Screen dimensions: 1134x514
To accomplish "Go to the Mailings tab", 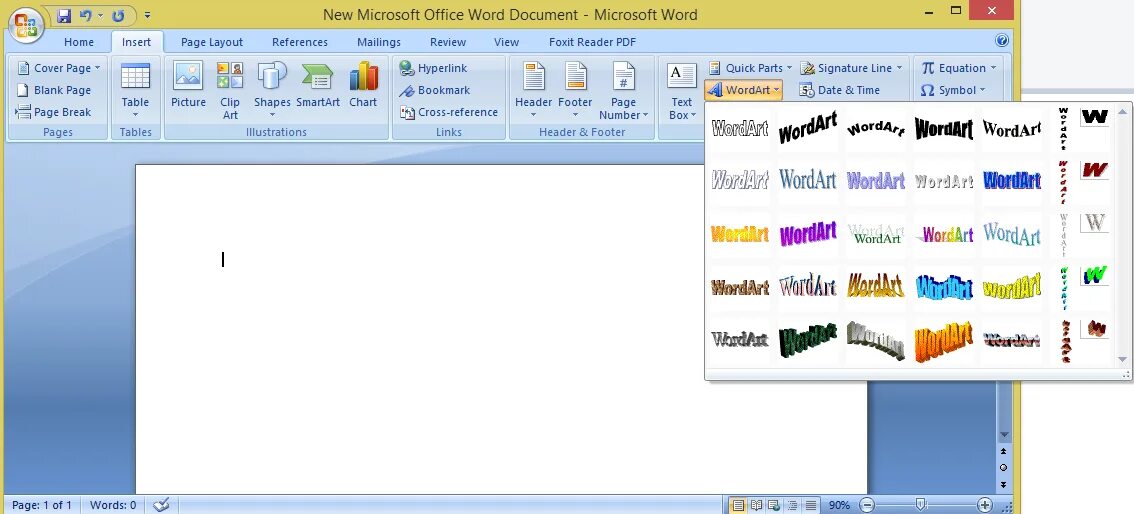I will click(379, 42).
